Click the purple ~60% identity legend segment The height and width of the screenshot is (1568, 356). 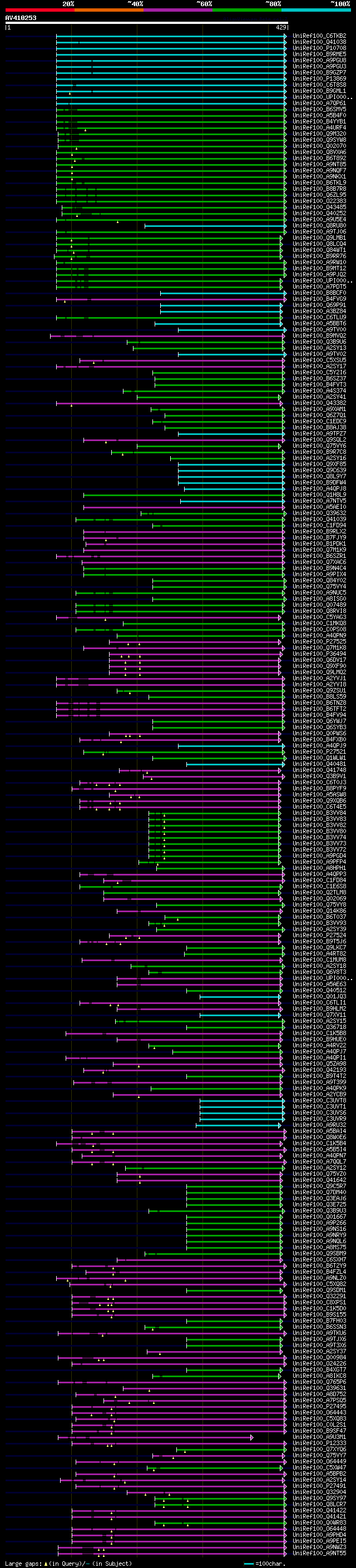(177, 10)
